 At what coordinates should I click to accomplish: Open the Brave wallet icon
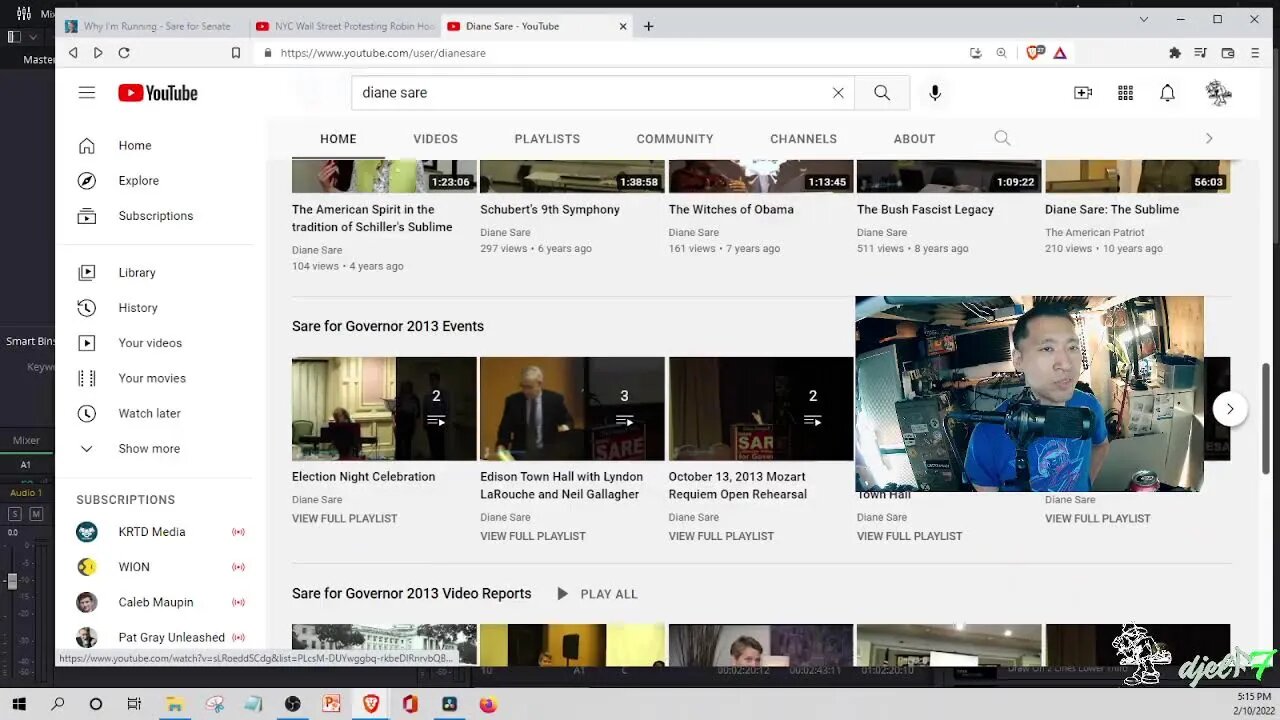click(x=1228, y=53)
